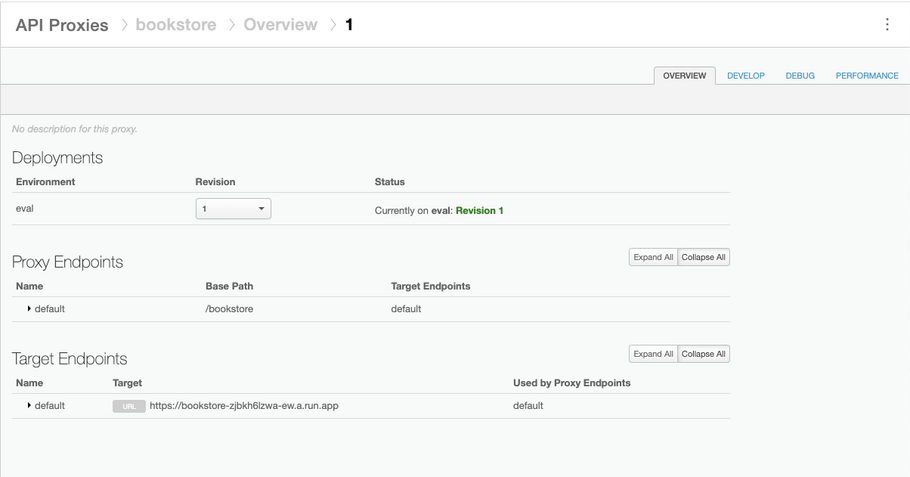Screen dimensions: 910x477
Task: Open the three-dot more options menu
Action: (886, 25)
